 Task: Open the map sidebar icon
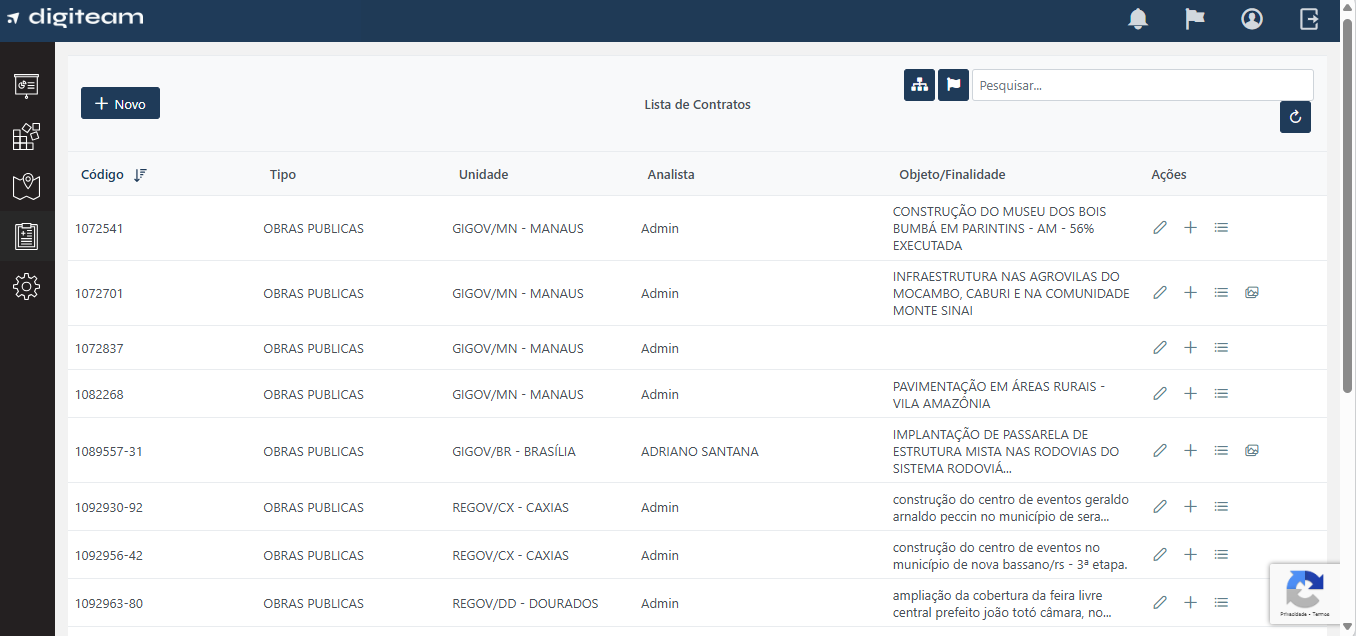tap(27, 186)
